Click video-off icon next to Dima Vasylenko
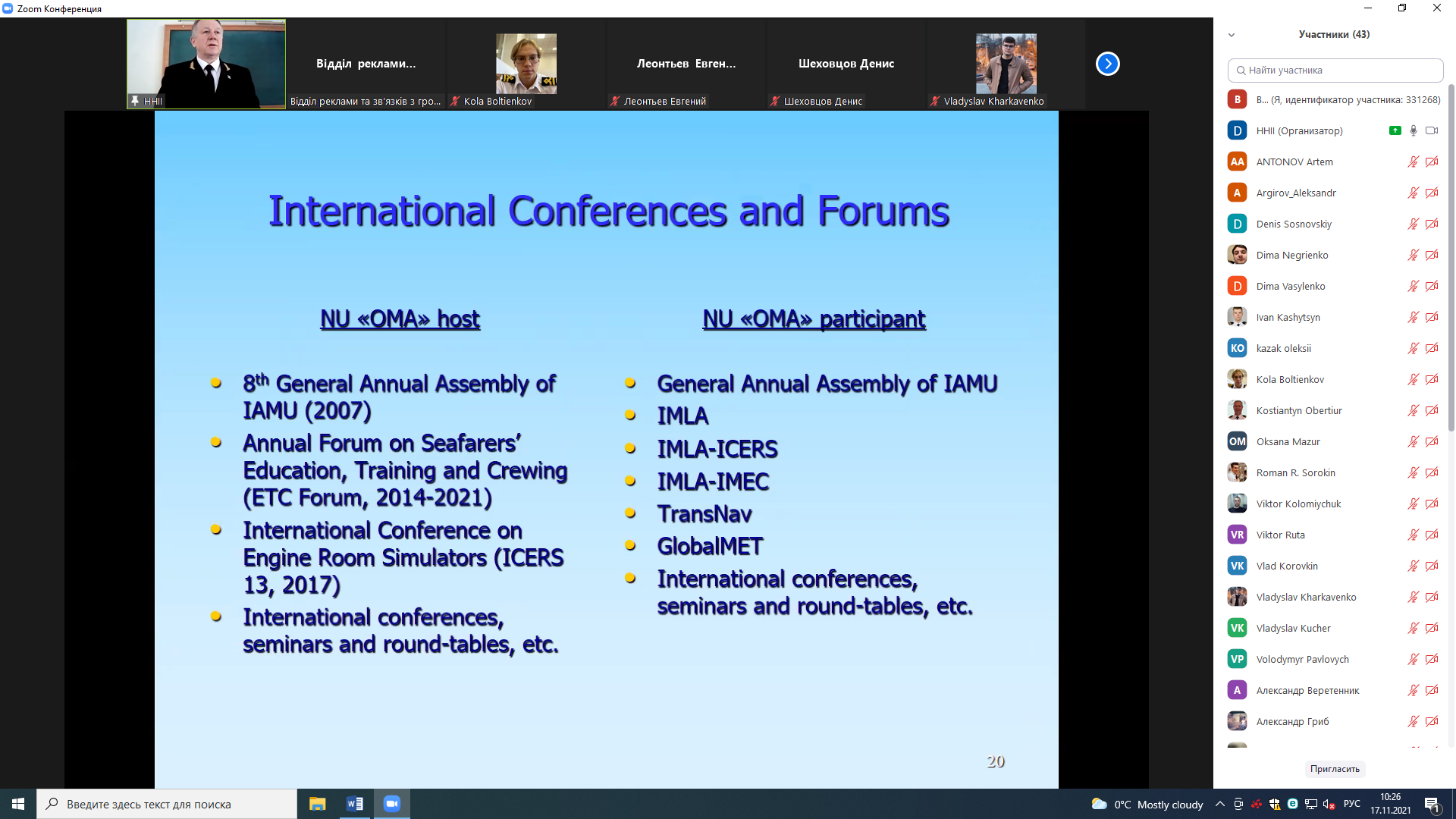This screenshot has width=1456, height=819. coord(1432,286)
